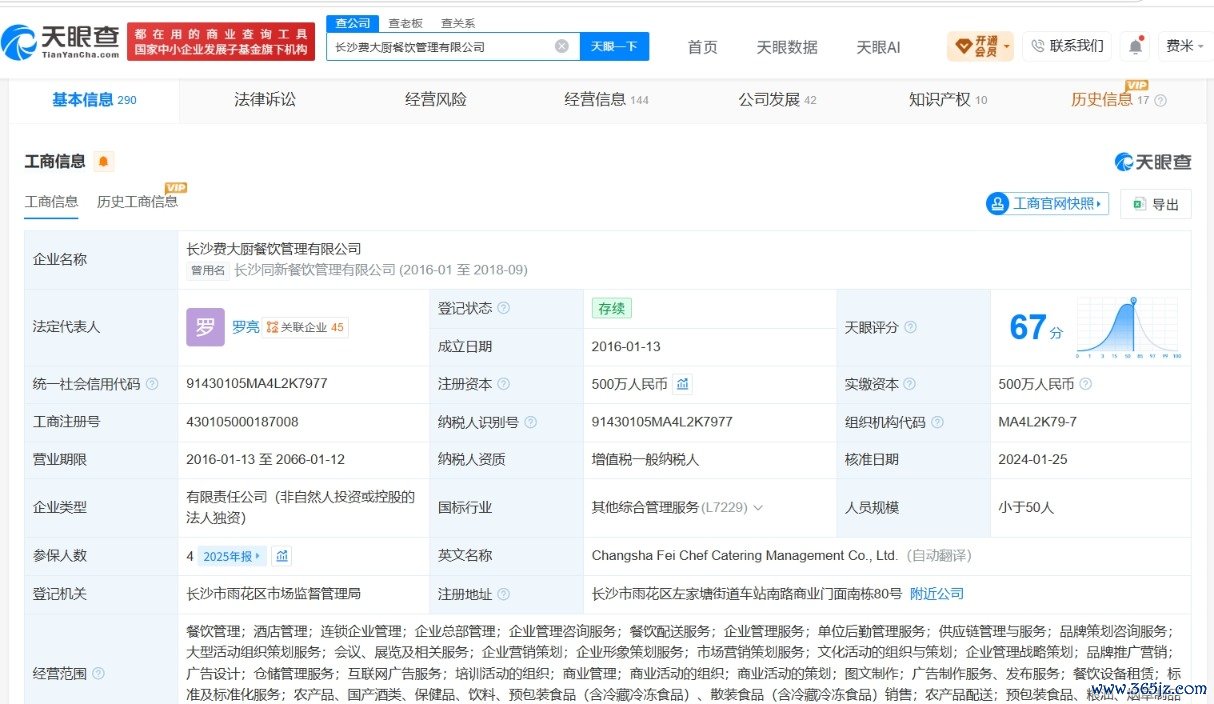Select the 工商信息 sub-tab
The image size is (1214, 704).
click(51, 201)
